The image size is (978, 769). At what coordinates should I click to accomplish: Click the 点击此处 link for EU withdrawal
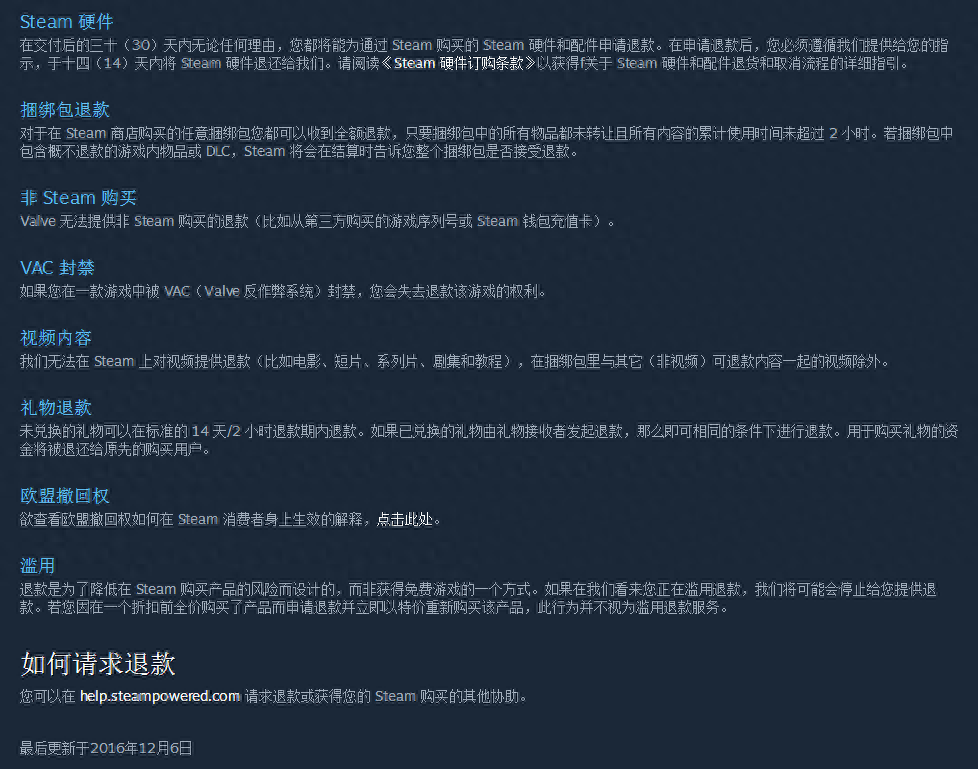404,520
